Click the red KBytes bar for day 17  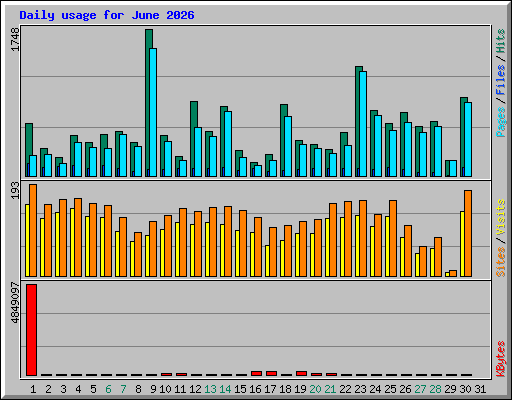(271, 373)
